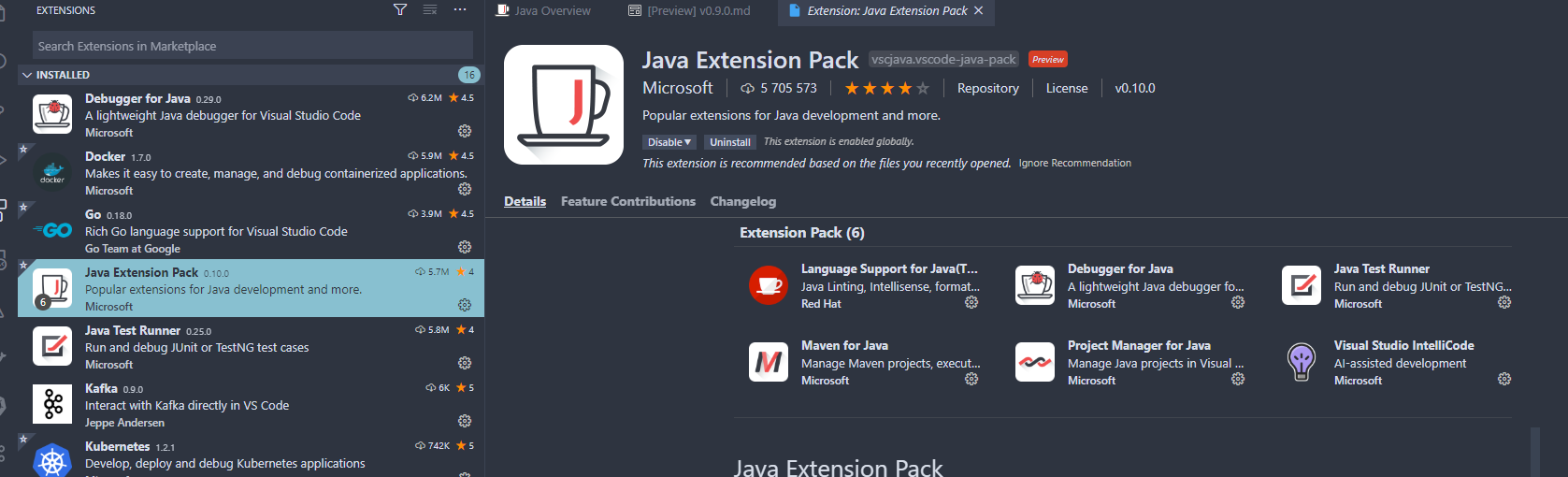Open the Disable dropdown for the extension
Screen dimensions: 1568x477
tap(669, 142)
